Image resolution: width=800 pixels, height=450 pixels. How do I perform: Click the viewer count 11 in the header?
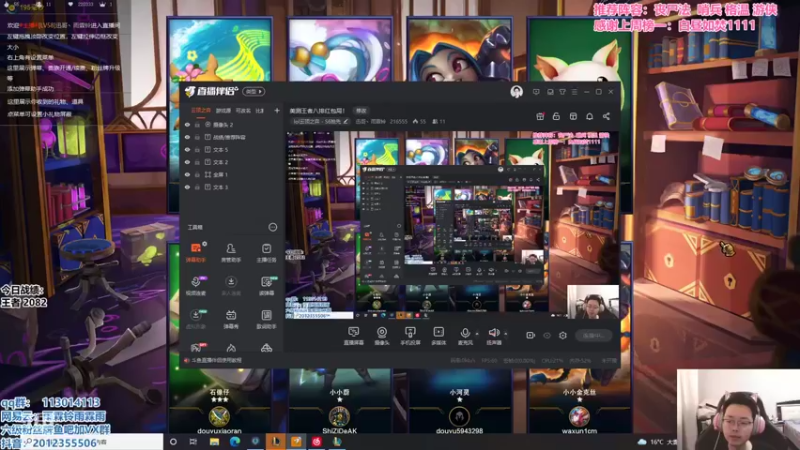click(x=439, y=121)
